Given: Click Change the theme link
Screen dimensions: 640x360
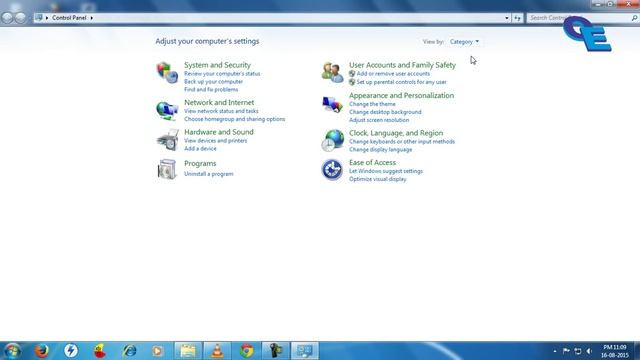Looking at the screenshot, I should (372, 104).
